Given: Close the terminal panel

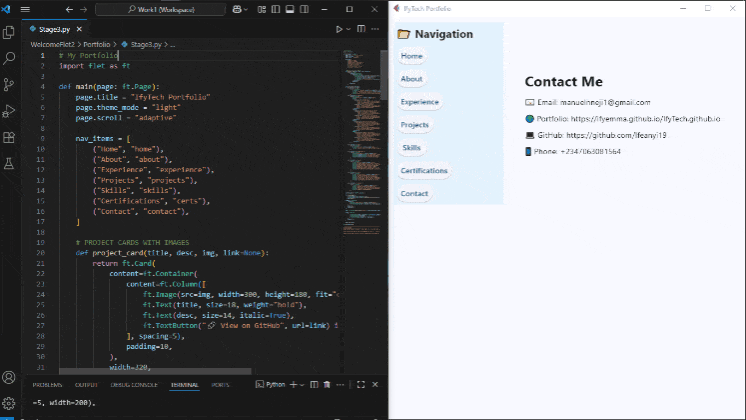Looking at the screenshot, I should coord(375,384).
